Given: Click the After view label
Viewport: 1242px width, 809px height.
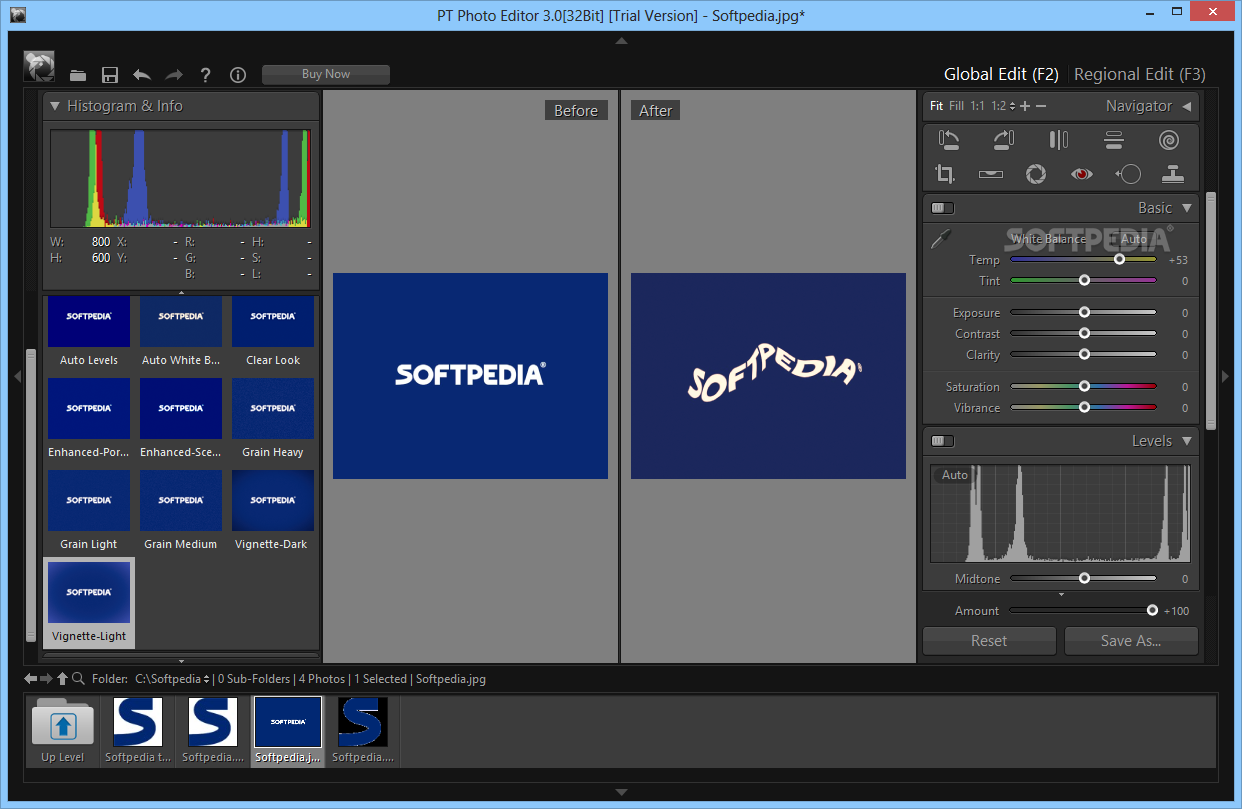Looking at the screenshot, I should point(655,110).
